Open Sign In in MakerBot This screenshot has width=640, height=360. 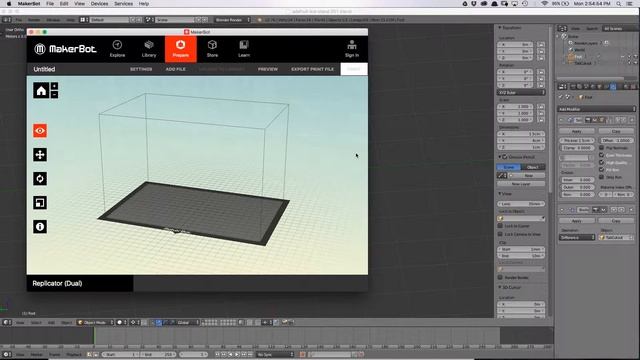tap(352, 49)
